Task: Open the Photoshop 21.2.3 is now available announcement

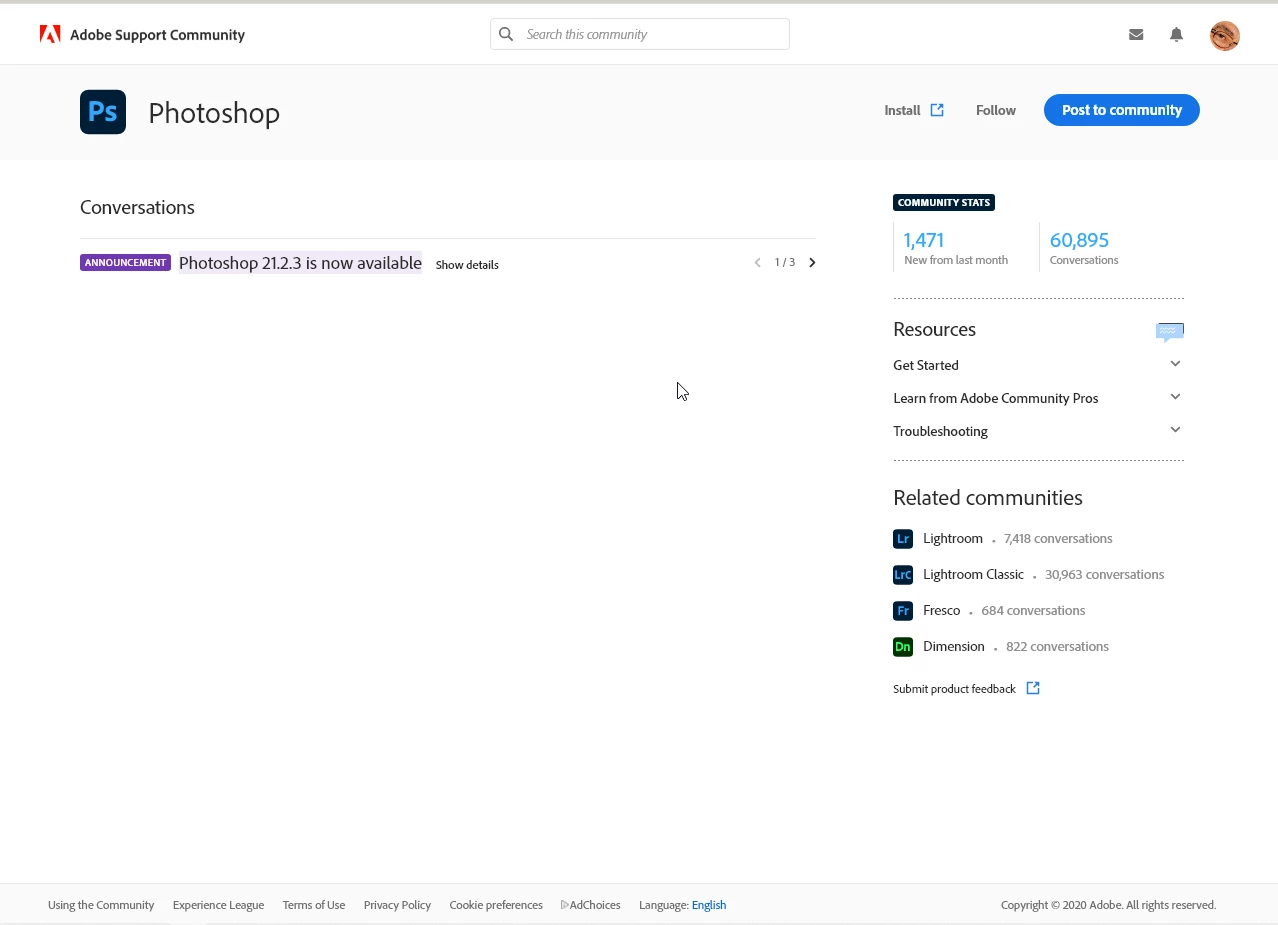Action: (x=300, y=263)
